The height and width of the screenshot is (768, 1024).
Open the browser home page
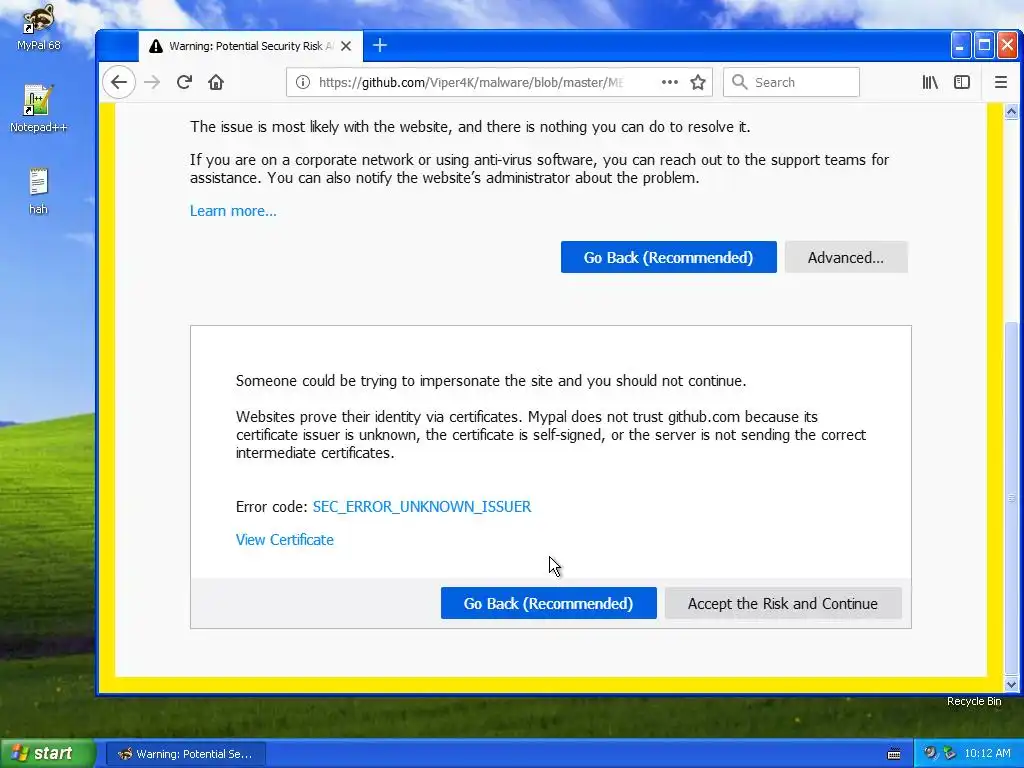coord(216,82)
